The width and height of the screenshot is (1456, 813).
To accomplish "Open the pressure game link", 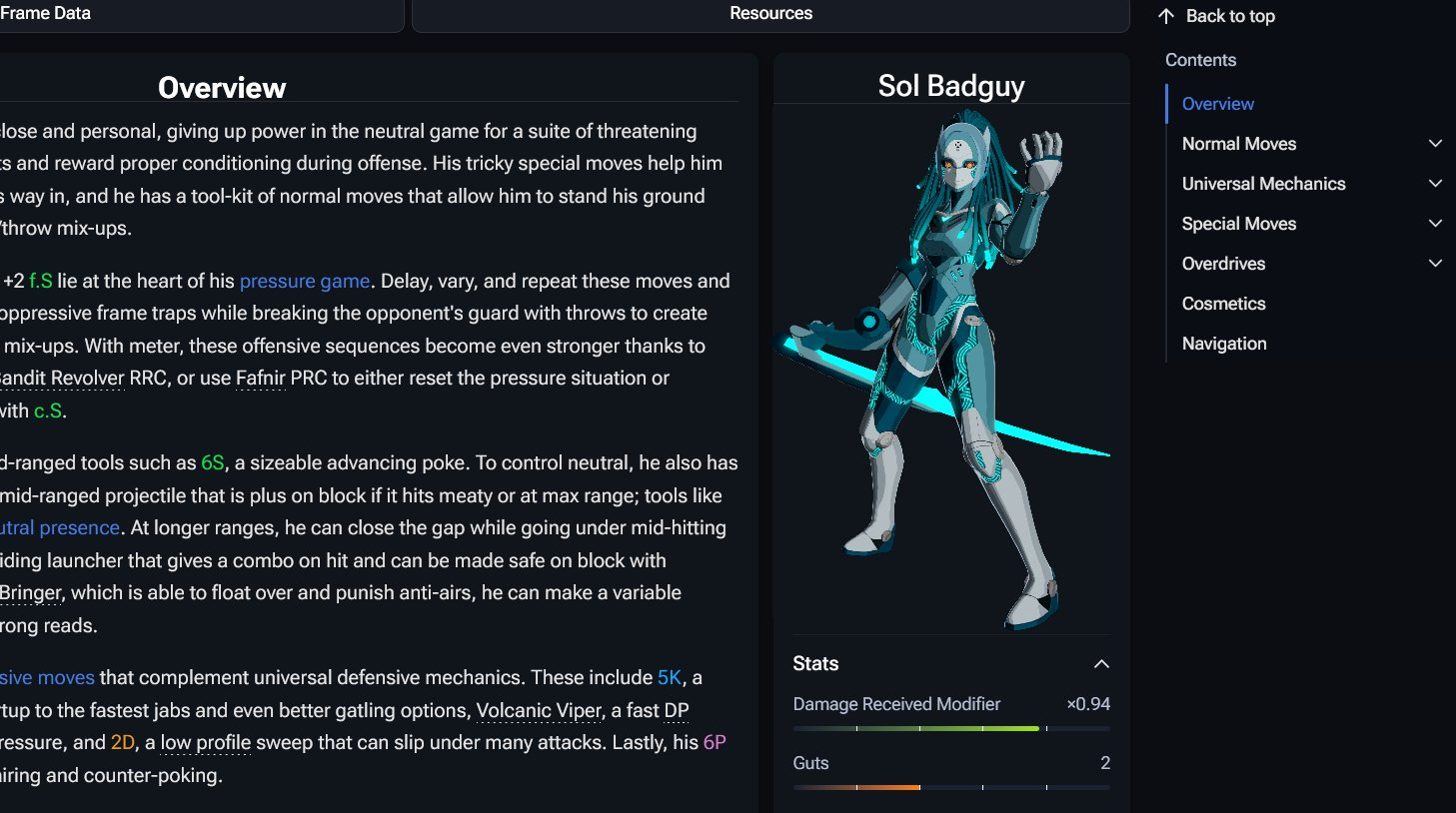I will [x=305, y=282].
